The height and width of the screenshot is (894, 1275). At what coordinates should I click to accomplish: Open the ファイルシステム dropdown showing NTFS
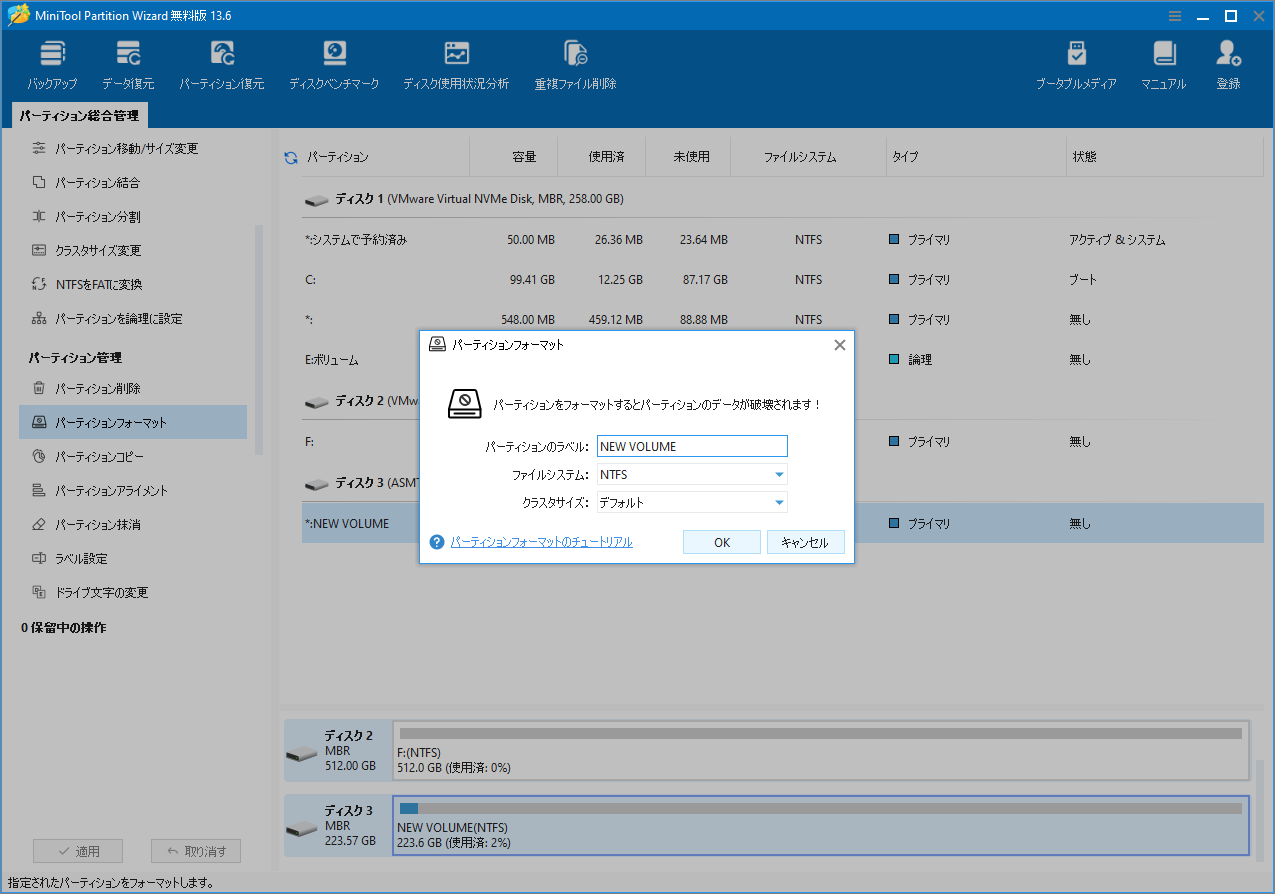[778, 474]
